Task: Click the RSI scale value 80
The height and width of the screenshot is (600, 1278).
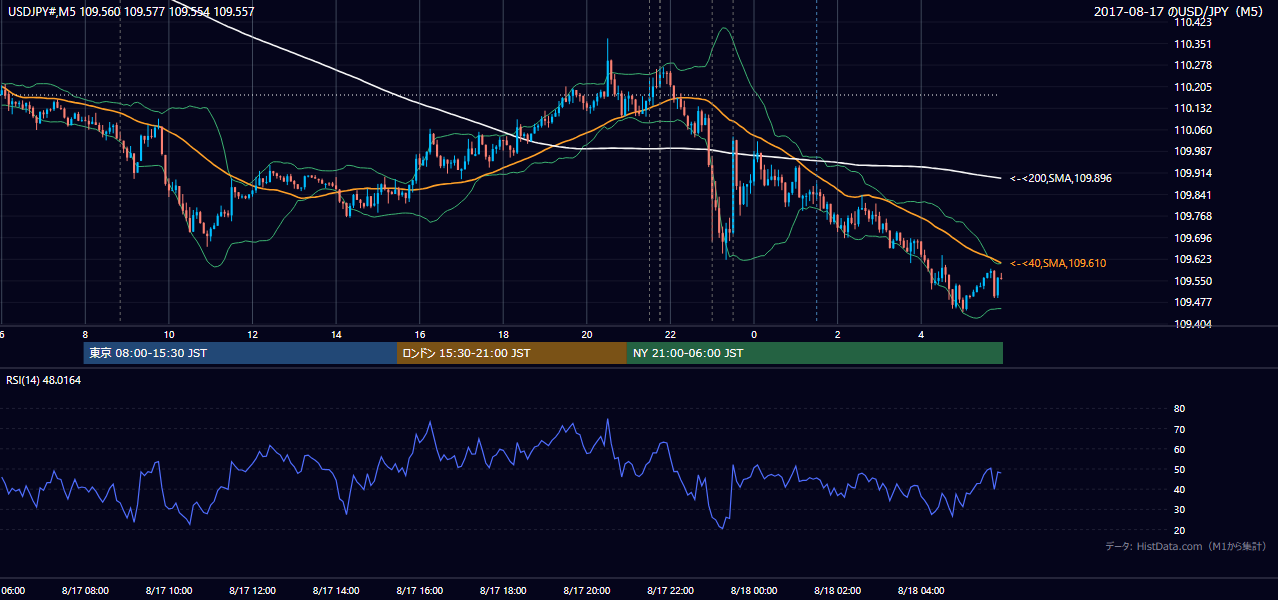Action: [x=1180, y=409]
